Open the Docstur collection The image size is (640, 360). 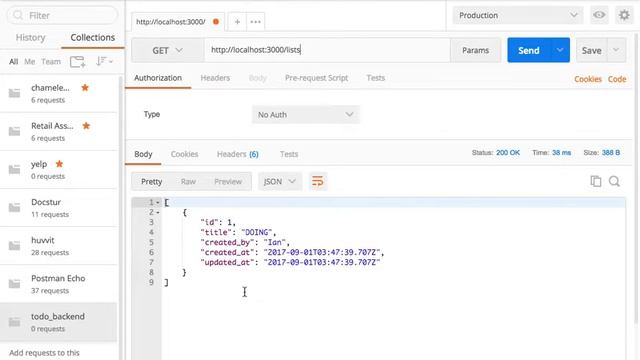point(59,207)
